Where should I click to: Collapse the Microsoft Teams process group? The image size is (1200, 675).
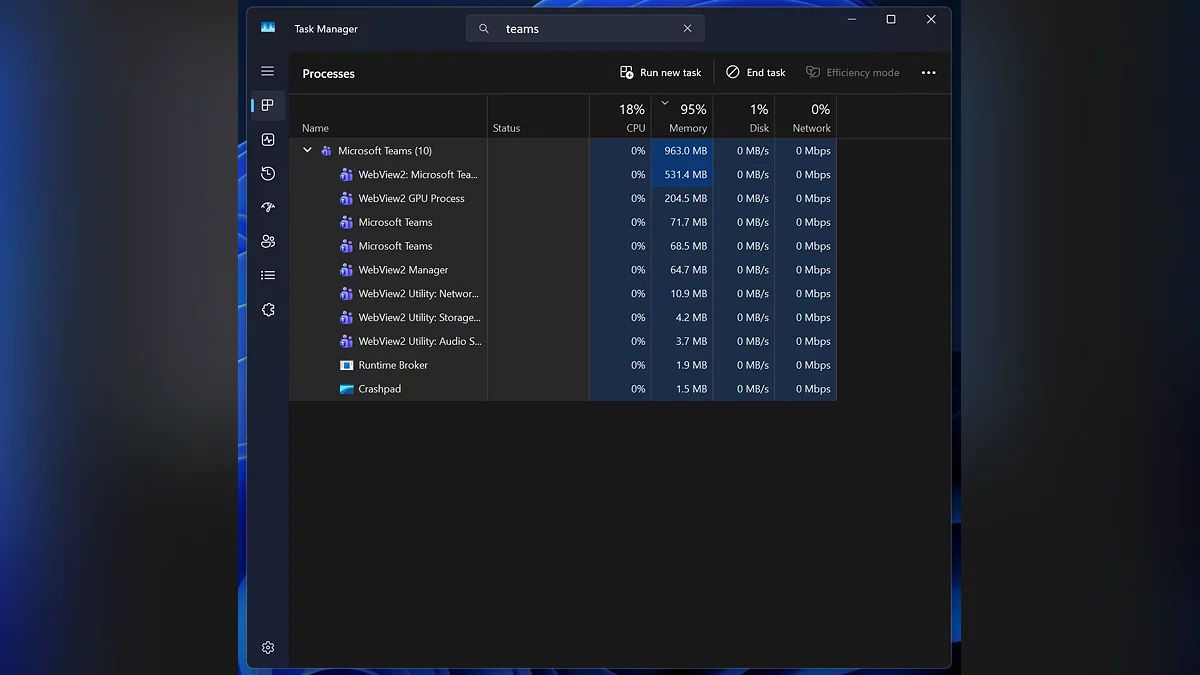click(307, 151)
